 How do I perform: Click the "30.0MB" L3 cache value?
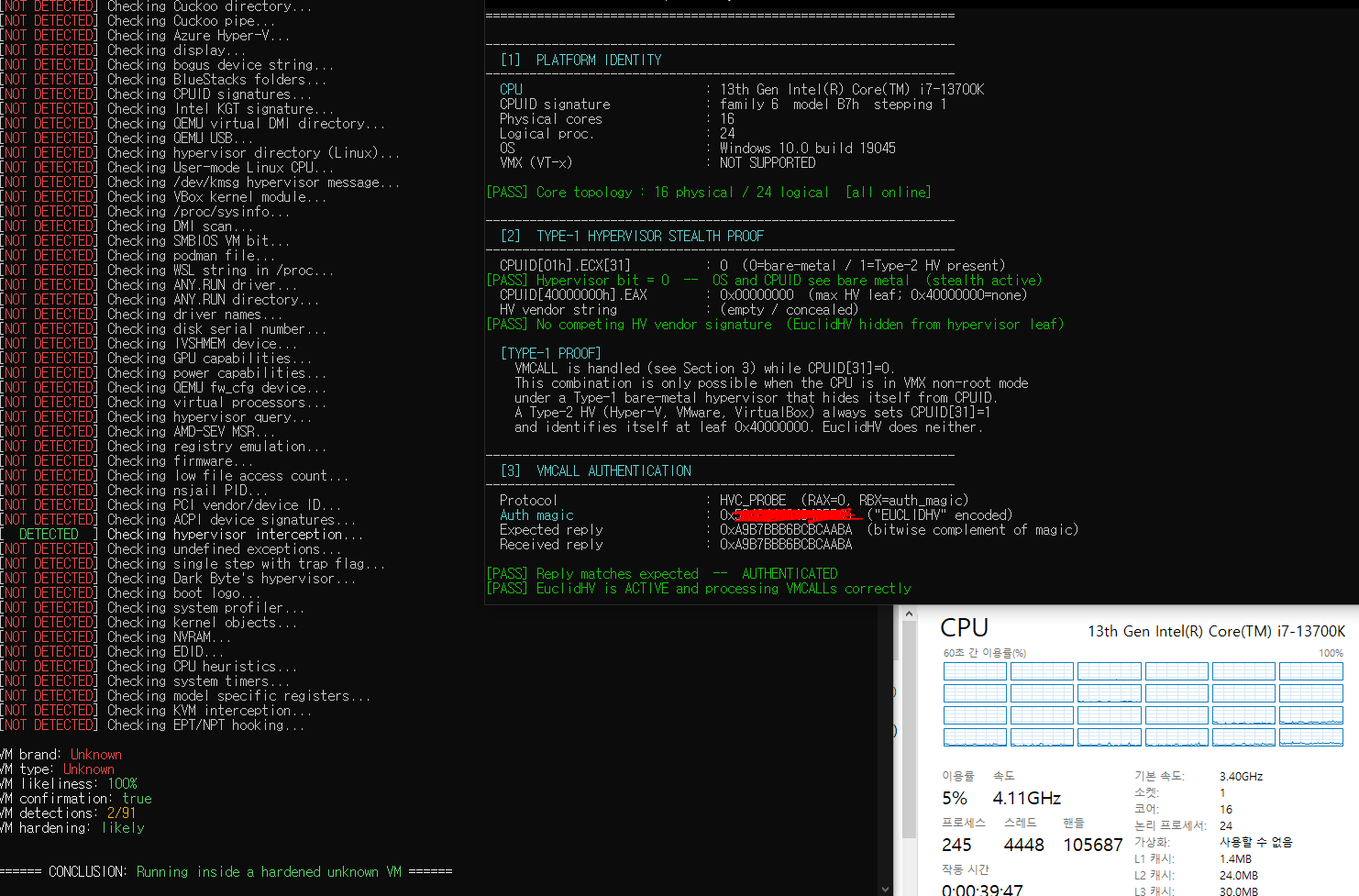pyautogui.click(x=1239, y=891)
